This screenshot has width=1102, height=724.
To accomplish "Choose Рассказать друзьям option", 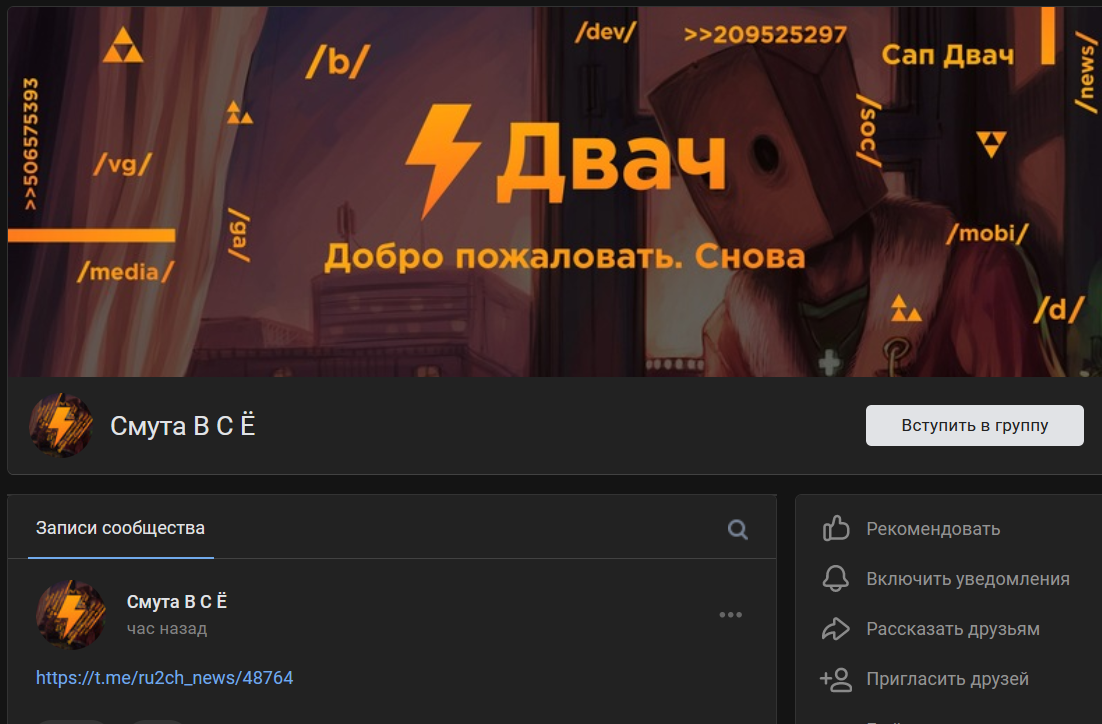I will click(x=952, y=628).
